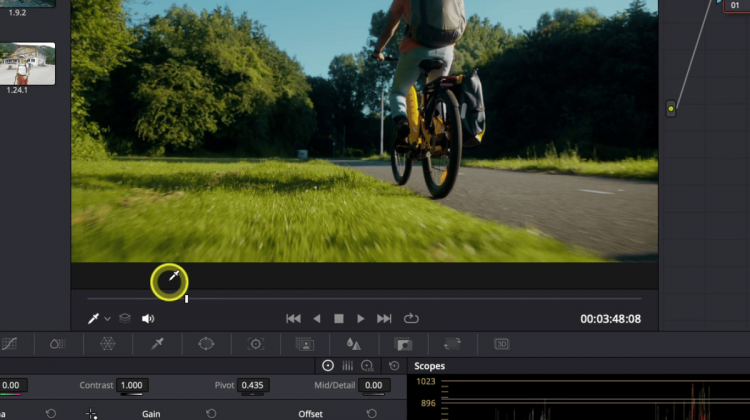
Task: Open the Color Warper palette
Action: coord(107,343)
